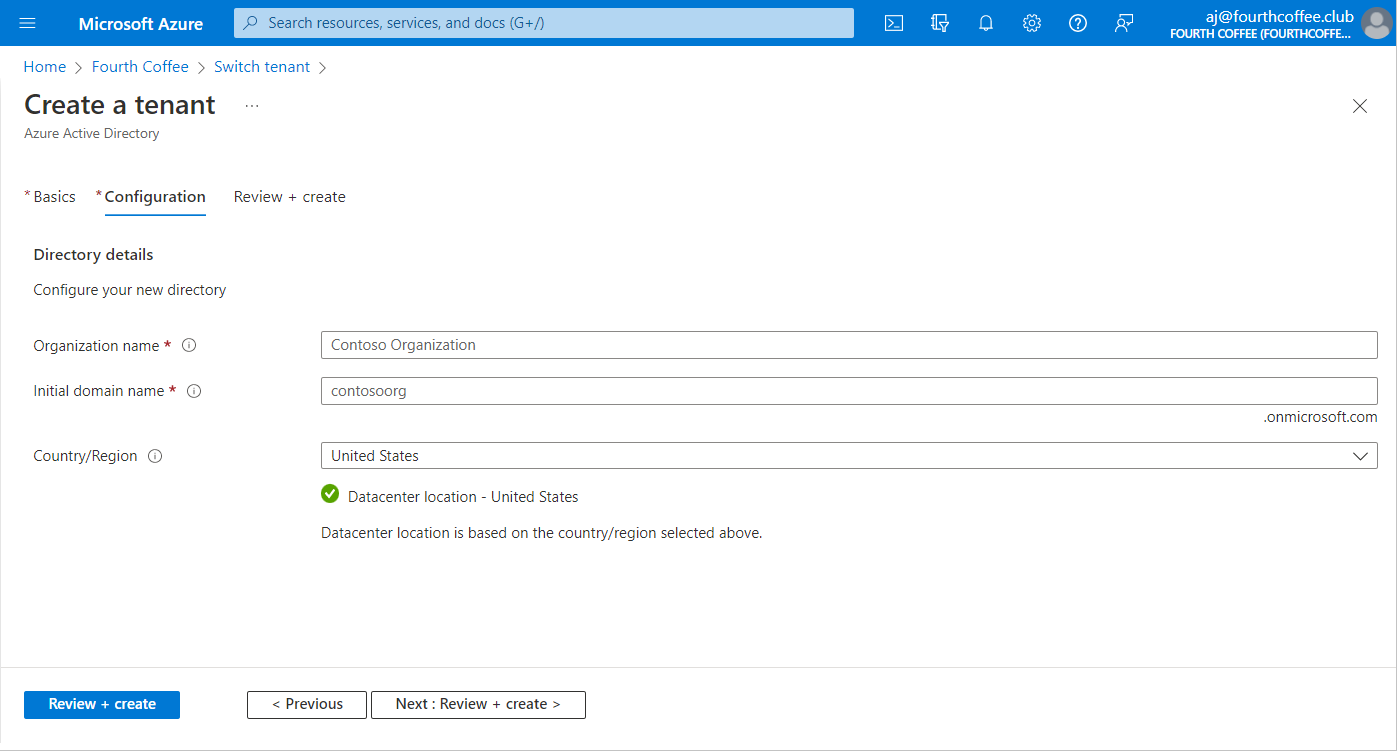Click info icon beside Initial domain name
Image resolution: width=1397 pixels, height=752 pixels.
(194, 391)
